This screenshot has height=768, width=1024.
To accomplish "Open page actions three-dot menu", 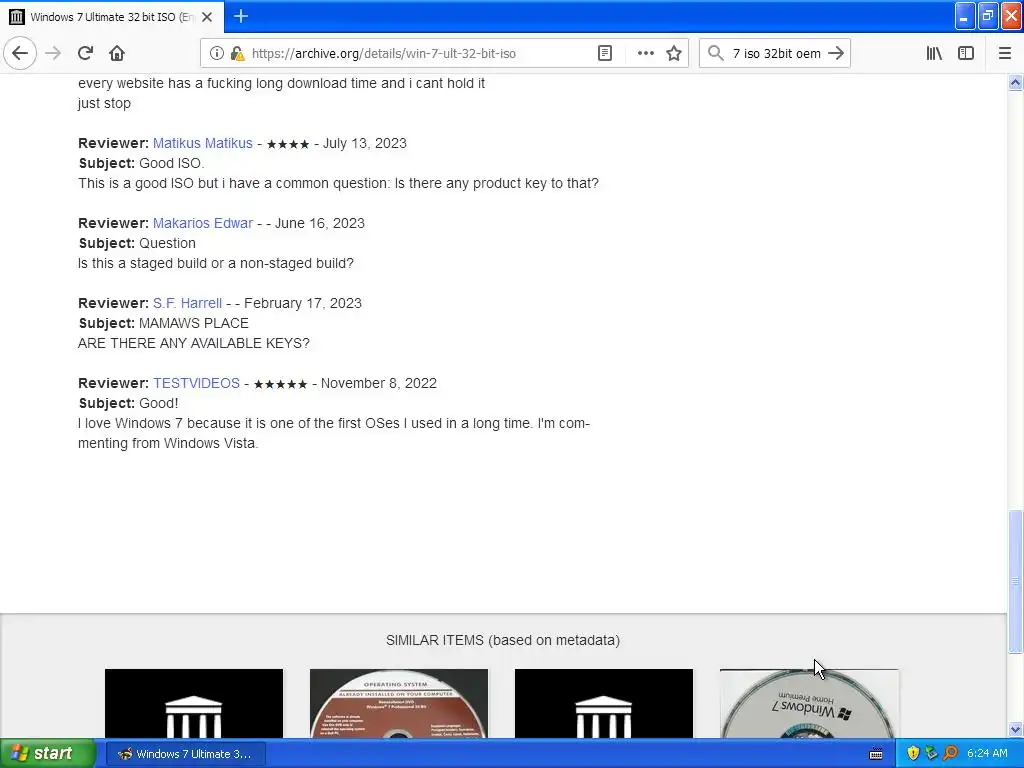I will (x=645, y=53).
